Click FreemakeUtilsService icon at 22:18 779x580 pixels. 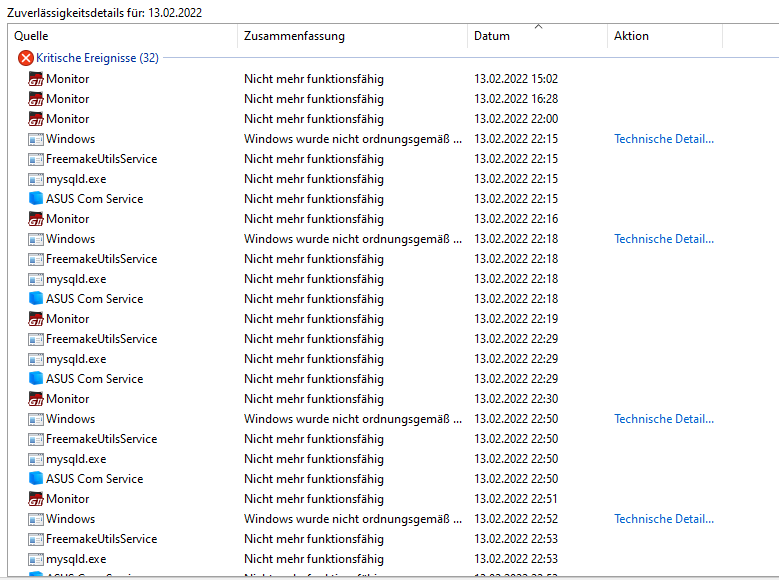click(36, 259)
